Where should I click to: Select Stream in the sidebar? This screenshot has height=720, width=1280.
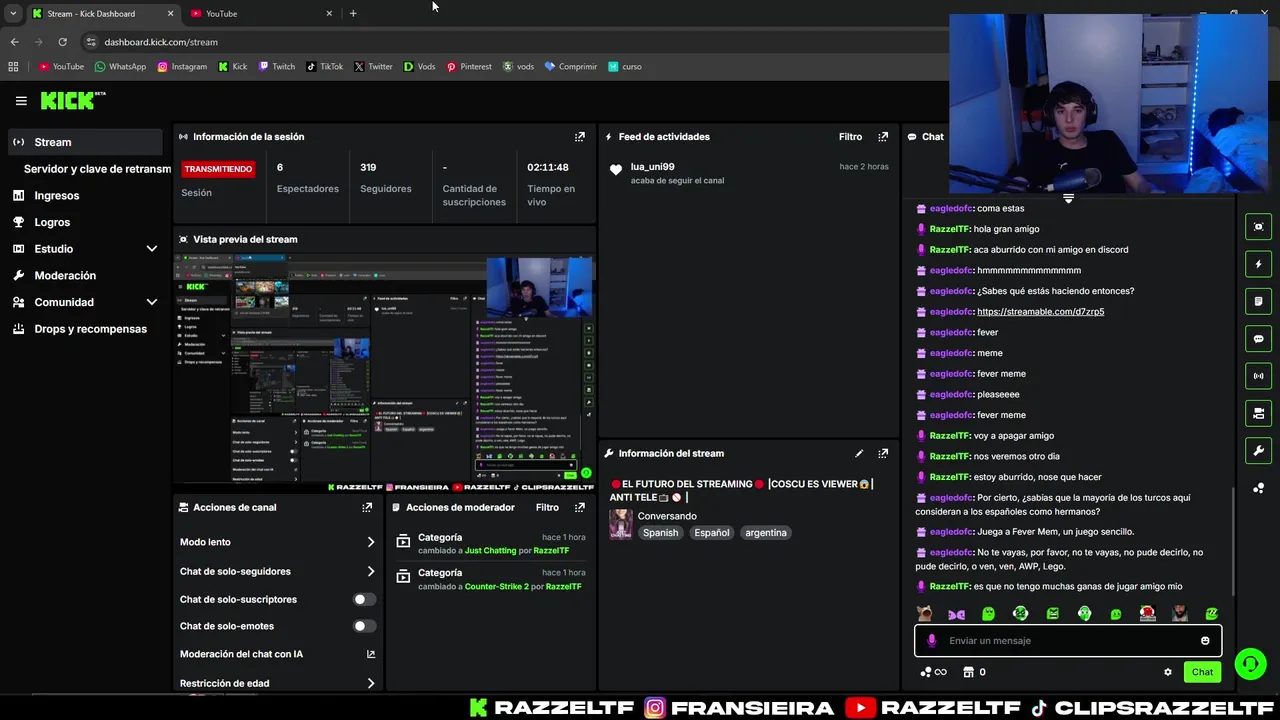click(85, 142)
